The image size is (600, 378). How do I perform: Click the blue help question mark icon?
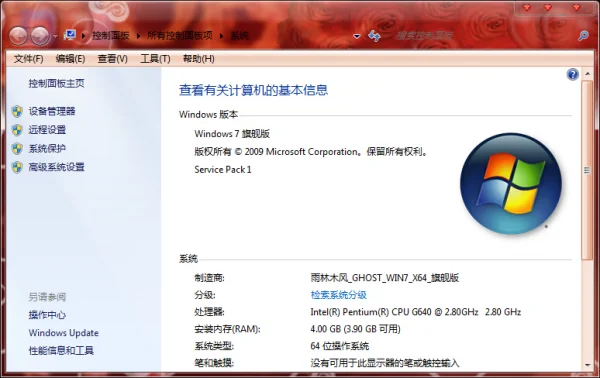click(x=572, y=74)
